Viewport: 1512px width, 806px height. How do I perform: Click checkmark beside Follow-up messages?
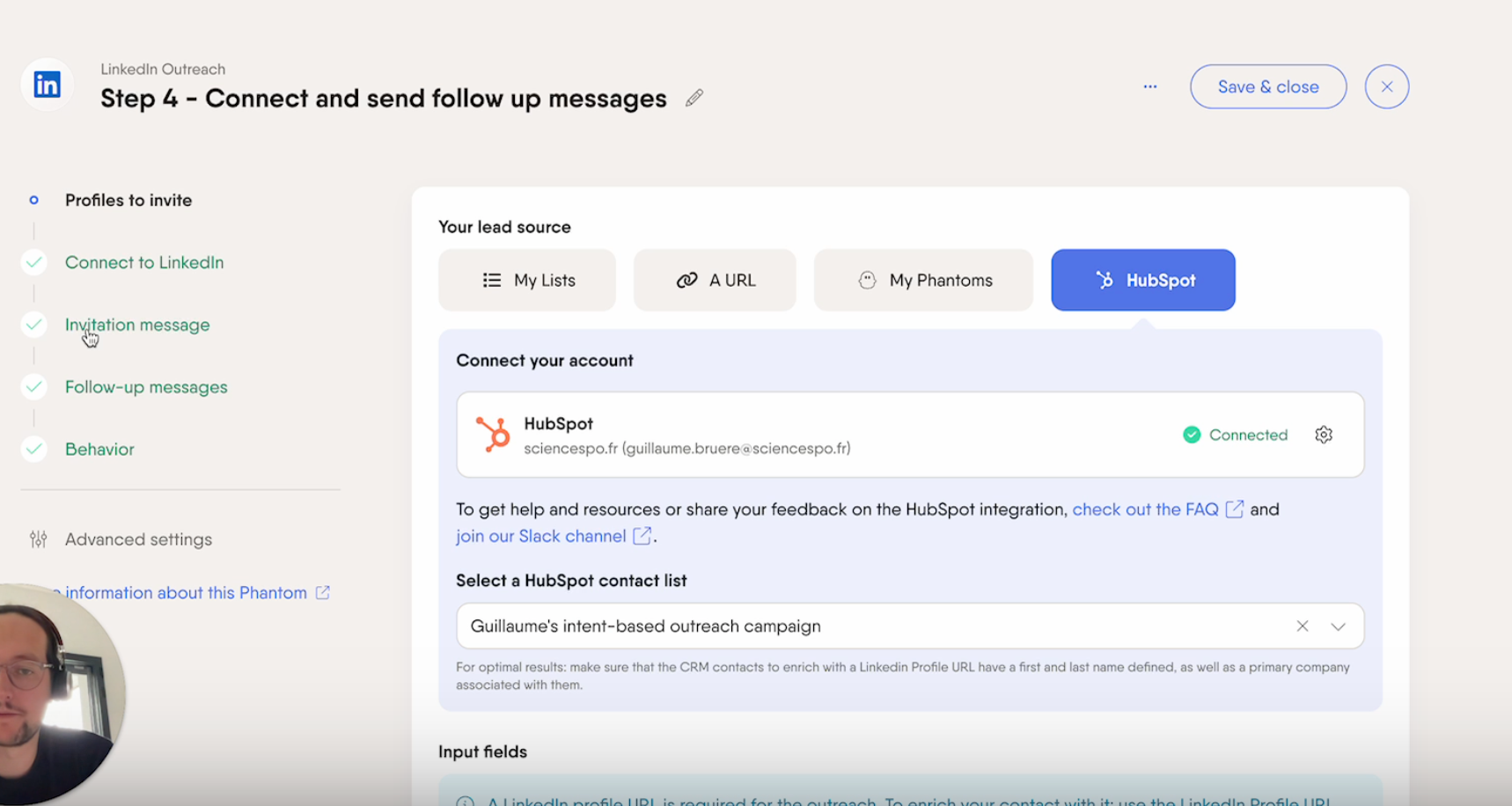pyautogui.click(x=33, y=387)
